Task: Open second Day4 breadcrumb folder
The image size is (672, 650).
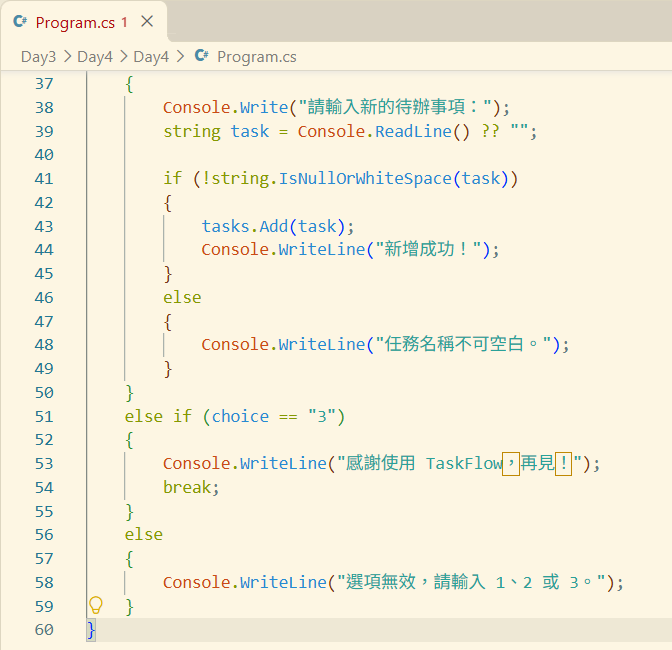Action: (x=151, y=57)
